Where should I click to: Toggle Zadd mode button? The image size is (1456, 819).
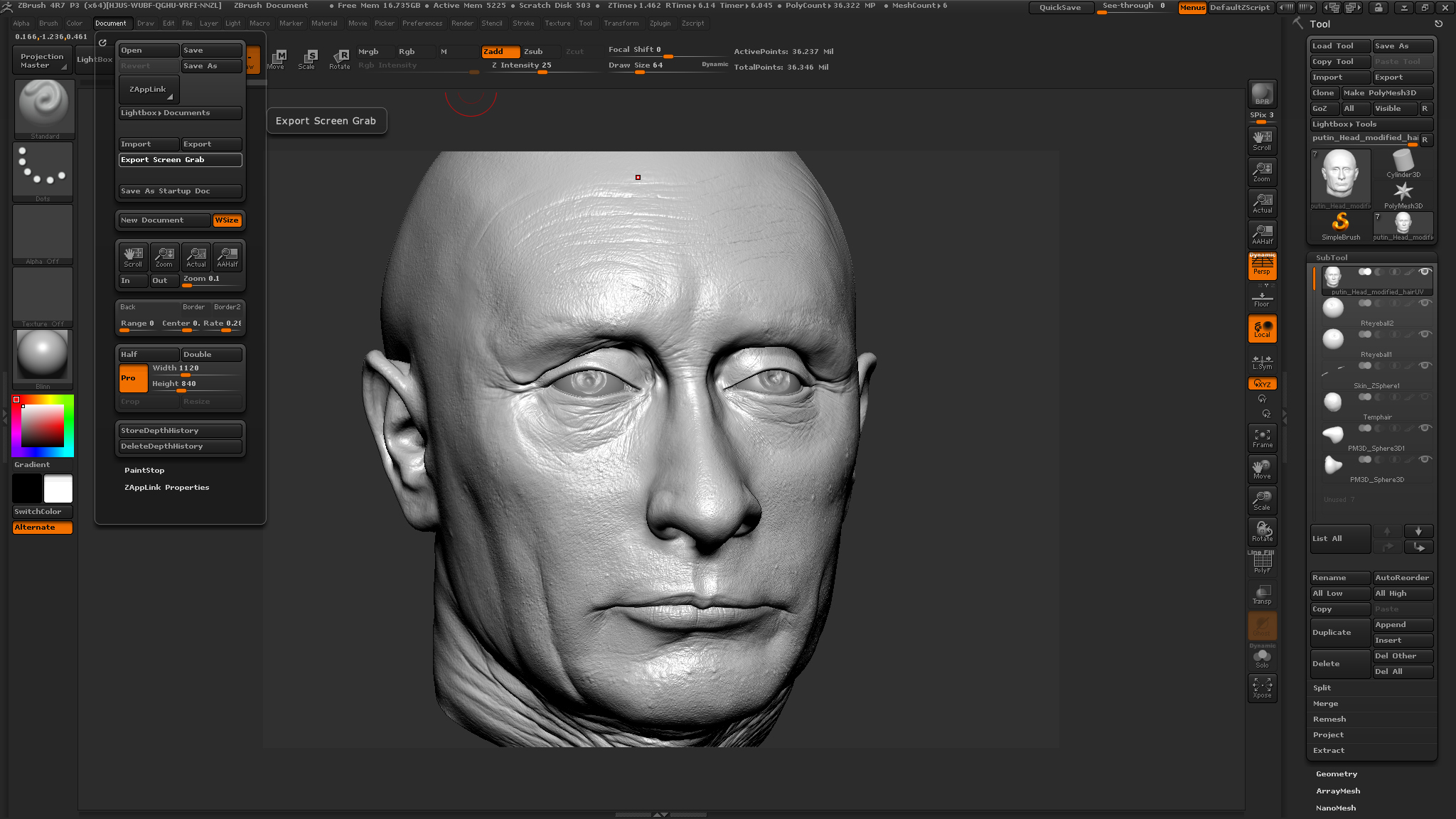coord(500,51)
